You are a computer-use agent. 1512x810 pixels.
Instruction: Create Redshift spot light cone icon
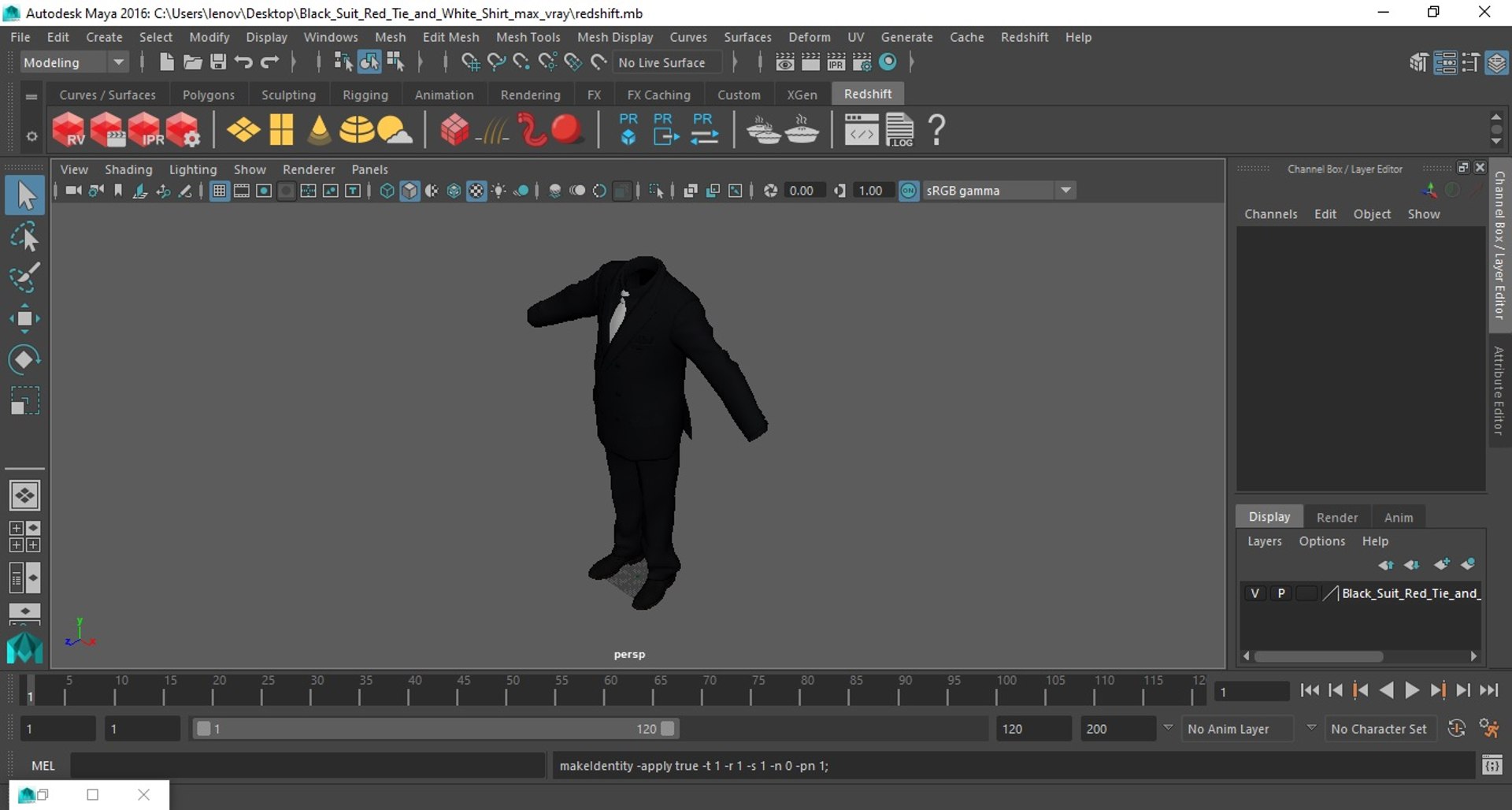(319, 130)
